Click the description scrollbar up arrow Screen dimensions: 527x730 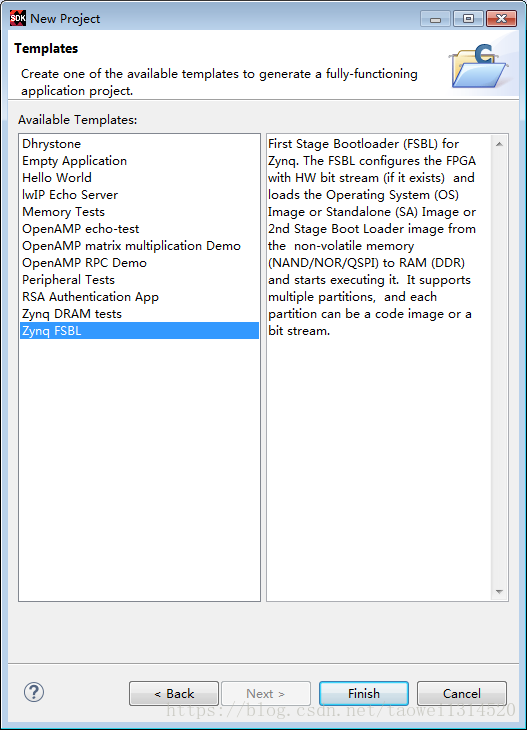pyautogui.click(x=499, y=144)
